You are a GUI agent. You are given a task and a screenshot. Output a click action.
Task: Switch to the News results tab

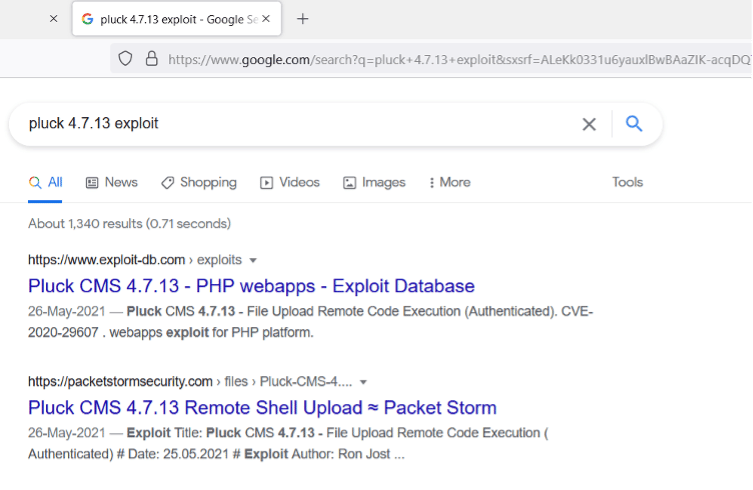112,182
